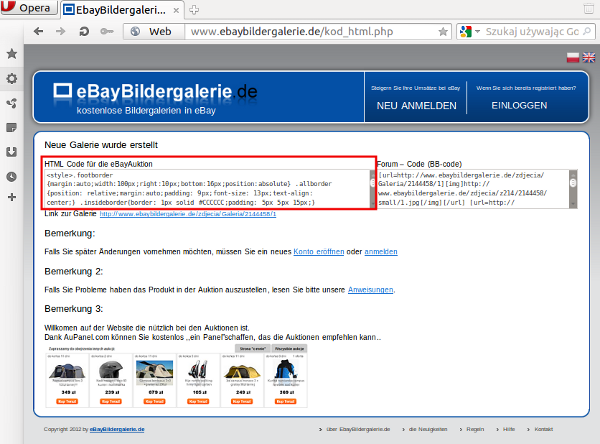Open the Unite share panel in sidebar
Image resolution: width=600 pixels, height=444 pixels.
pyautogui.click(x=12, y=103)
